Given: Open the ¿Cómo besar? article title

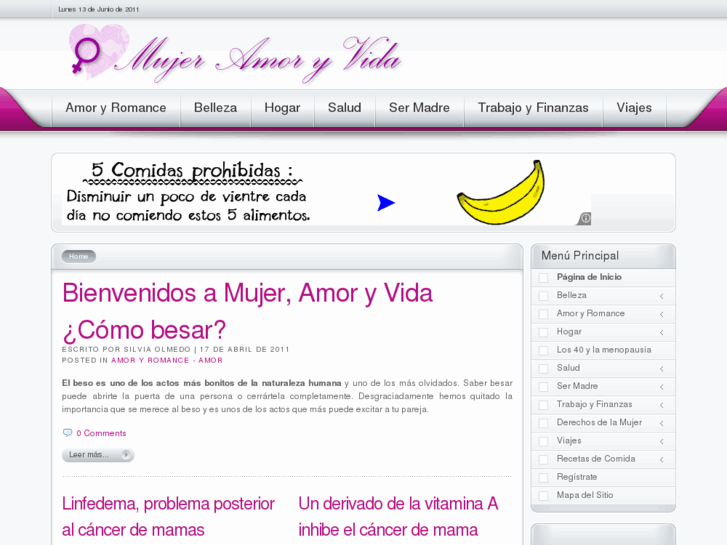Looking at the screenshot, I should [x=144, y=330].
